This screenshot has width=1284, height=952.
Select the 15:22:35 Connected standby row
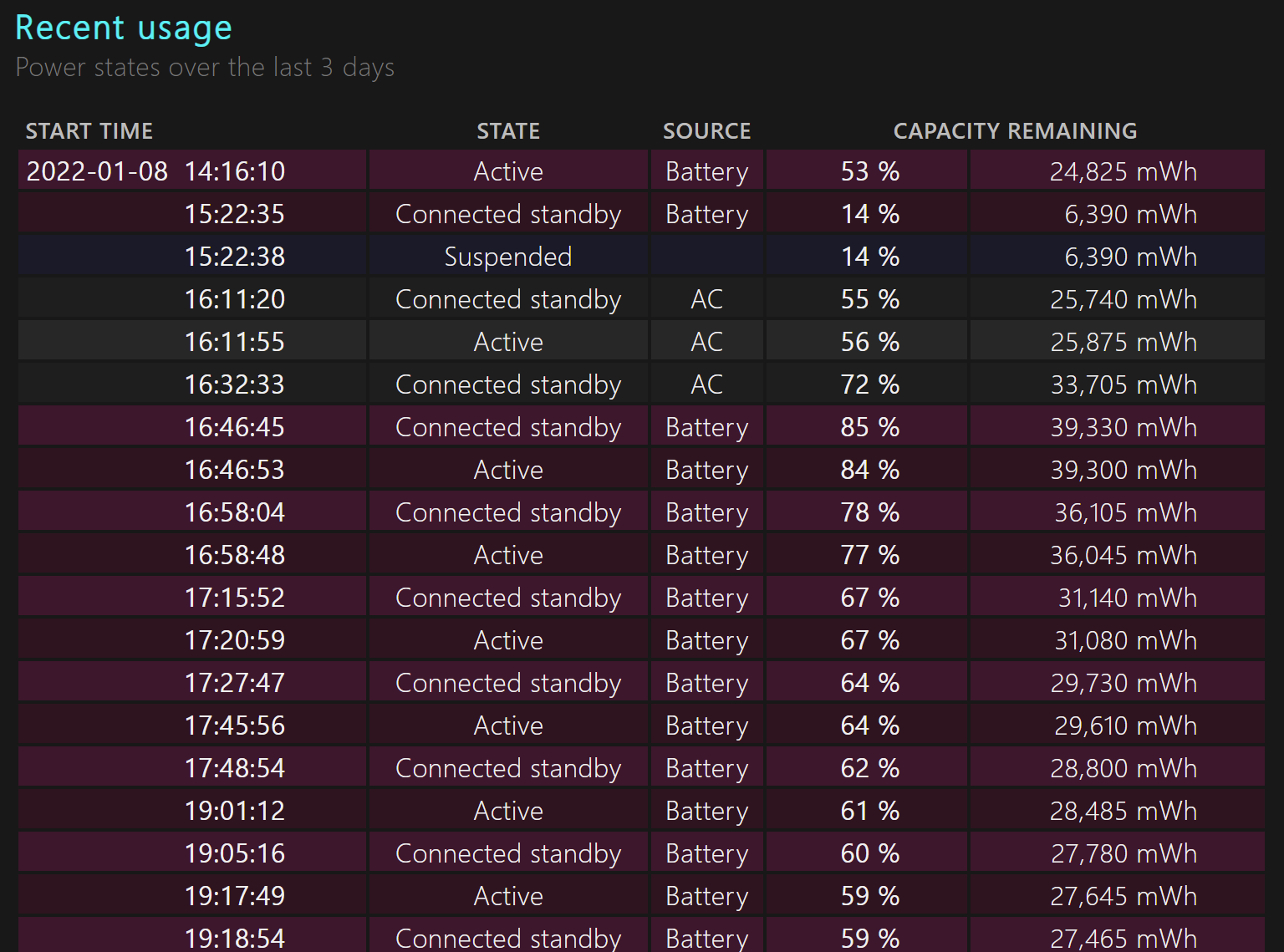click(641, 213)
